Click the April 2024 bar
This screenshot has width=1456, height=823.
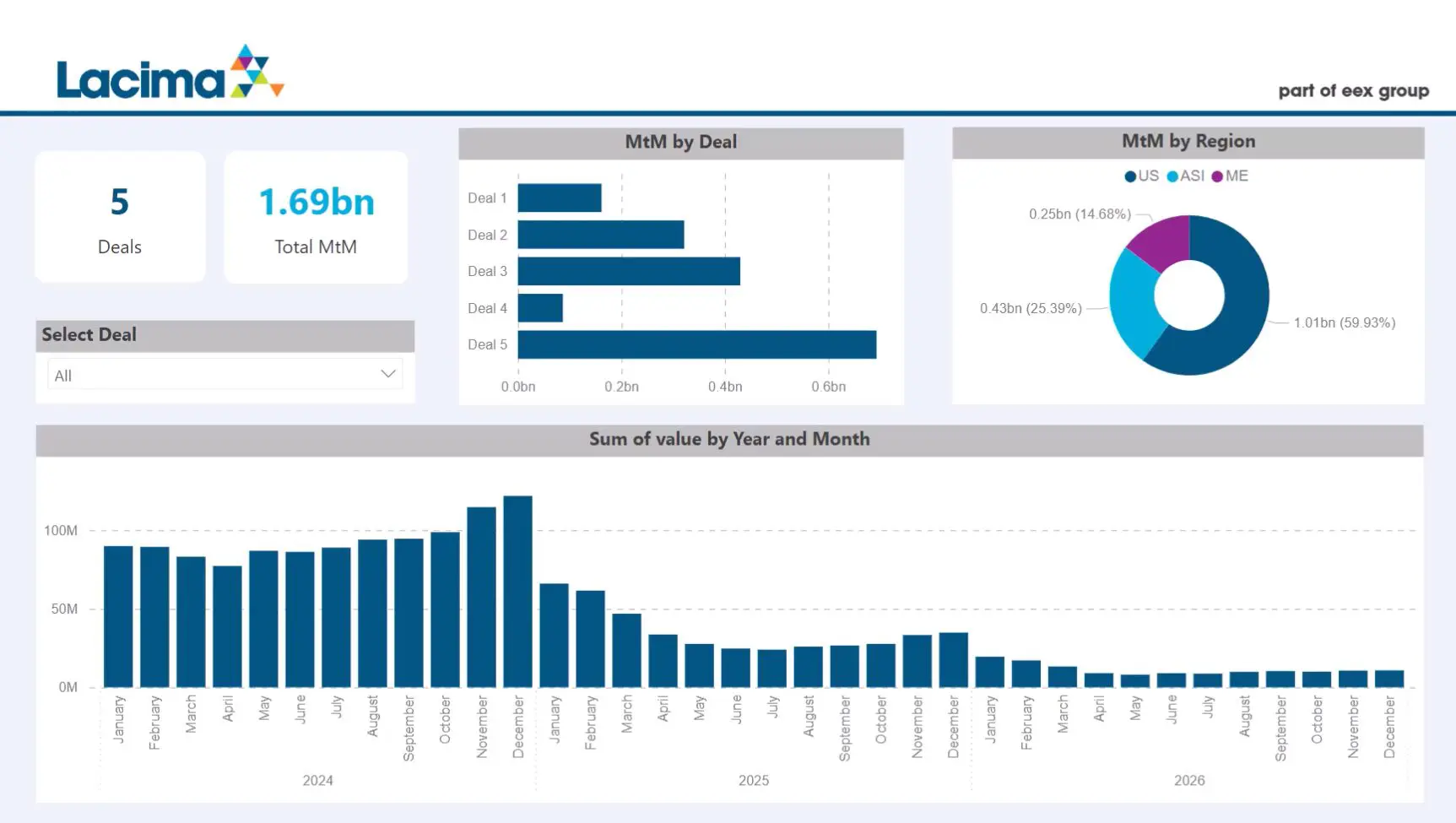[227, 626]
